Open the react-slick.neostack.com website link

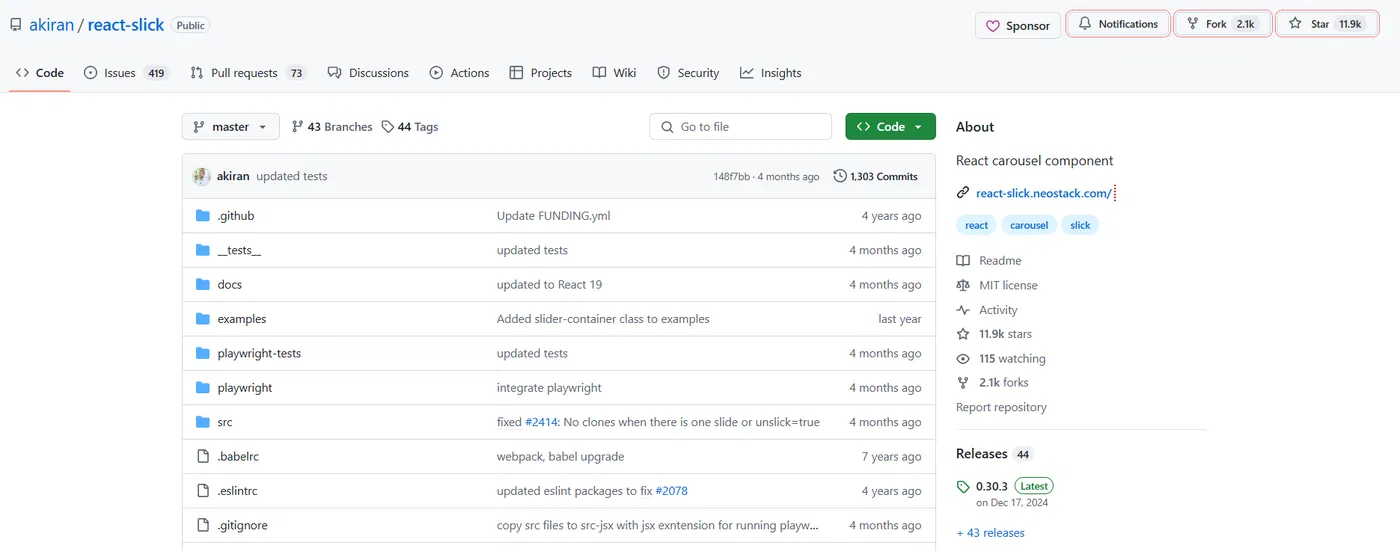(1044, 193)
